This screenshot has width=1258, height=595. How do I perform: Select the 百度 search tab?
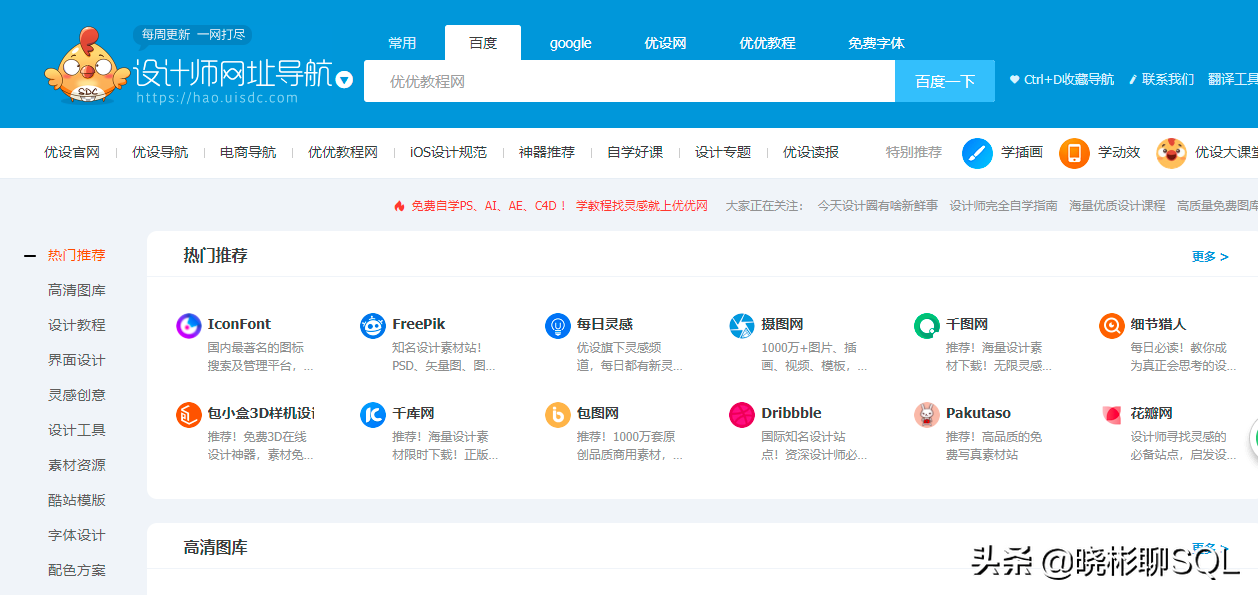[483, 43]
